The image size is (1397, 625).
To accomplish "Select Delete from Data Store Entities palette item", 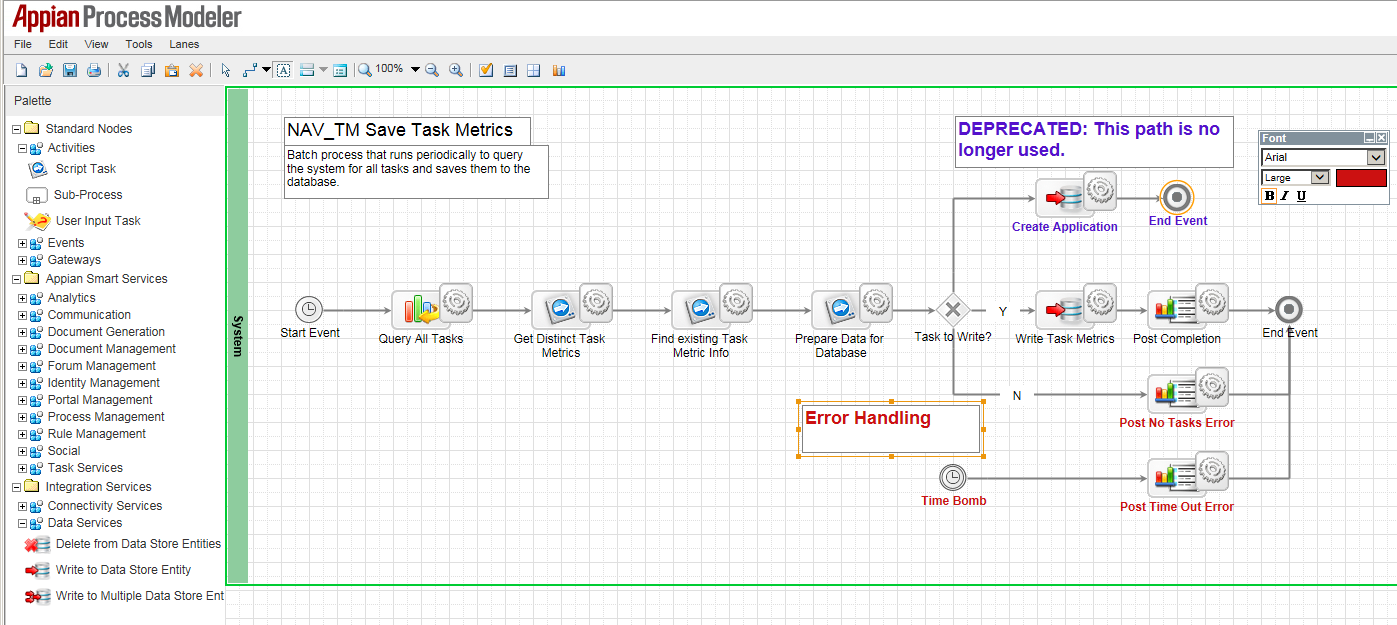I will coord(123,544).
